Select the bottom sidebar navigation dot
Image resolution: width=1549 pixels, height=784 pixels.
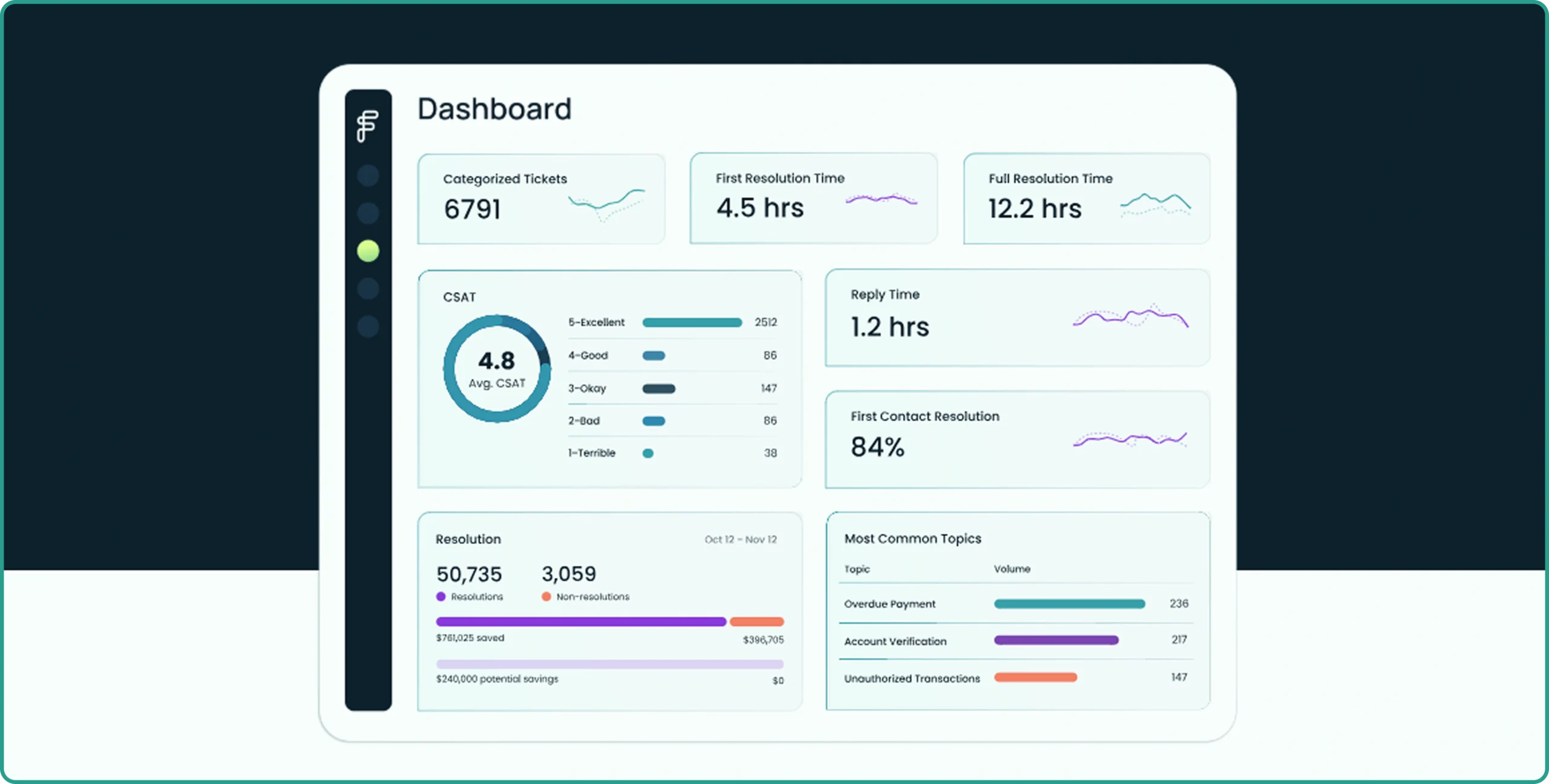click(x=368, y=326)
